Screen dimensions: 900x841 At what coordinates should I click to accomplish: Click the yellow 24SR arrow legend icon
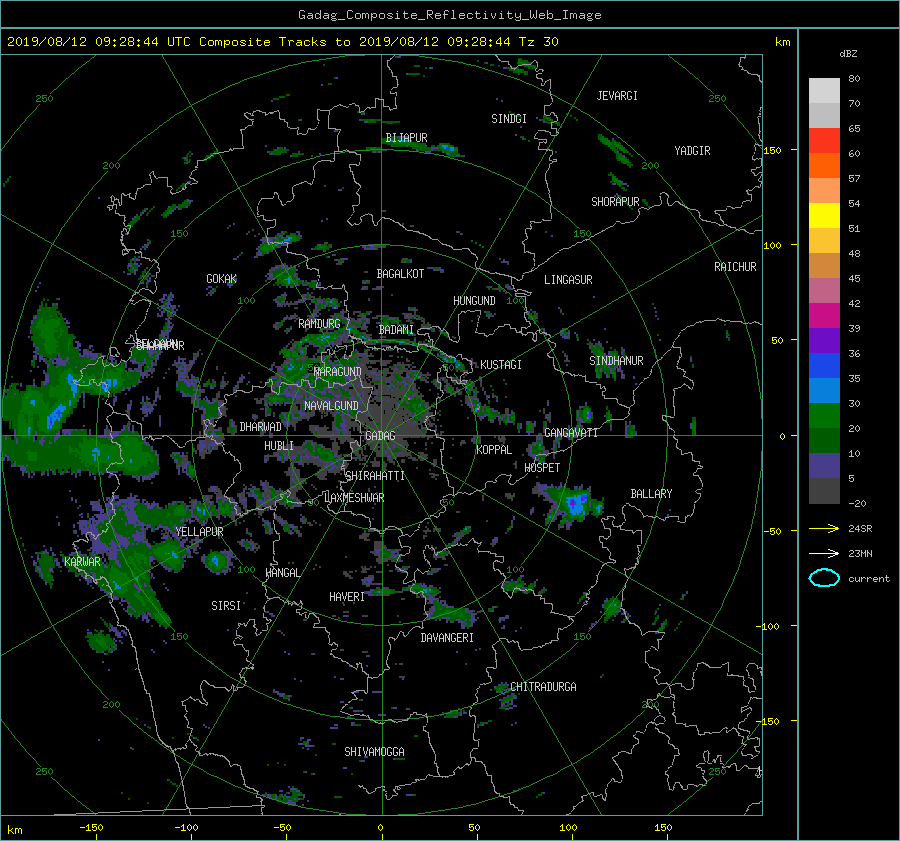click(824, 529)
